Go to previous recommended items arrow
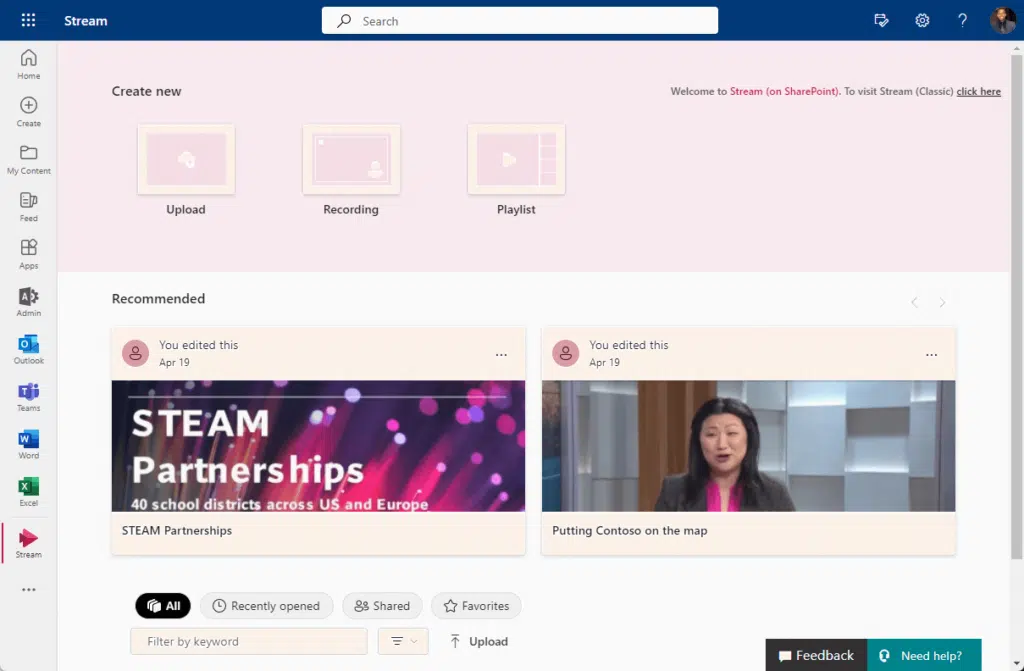Viewport: 1024px width, 671px height. coord(914,302)
